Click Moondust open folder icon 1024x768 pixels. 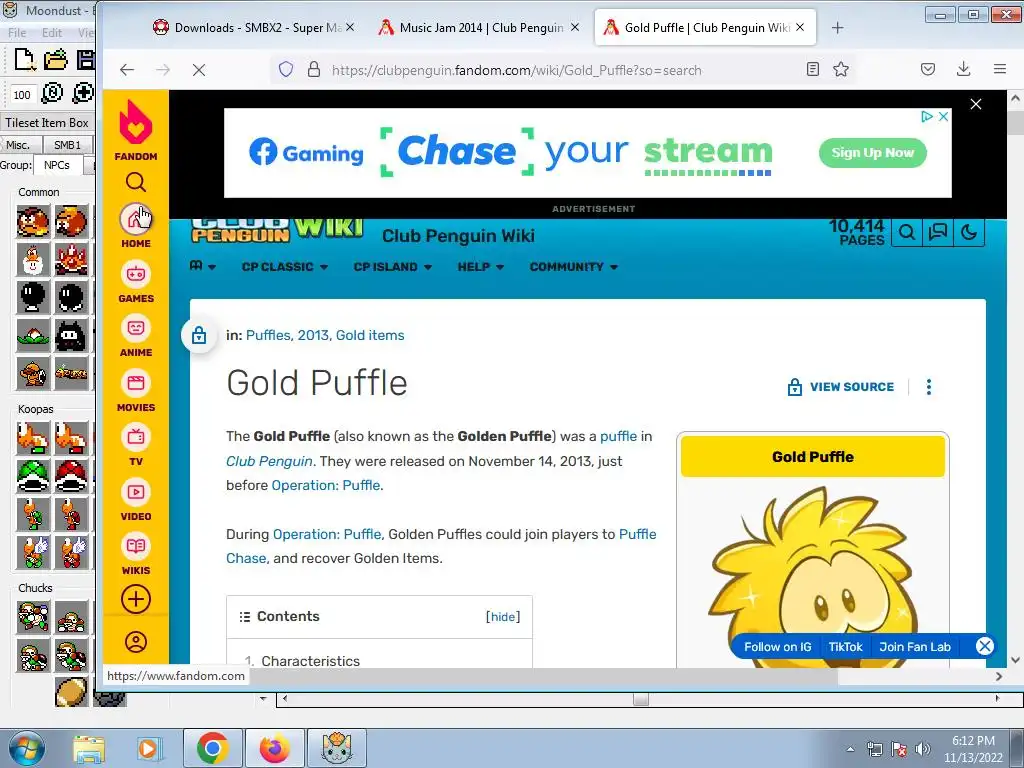tap(56, 59)
